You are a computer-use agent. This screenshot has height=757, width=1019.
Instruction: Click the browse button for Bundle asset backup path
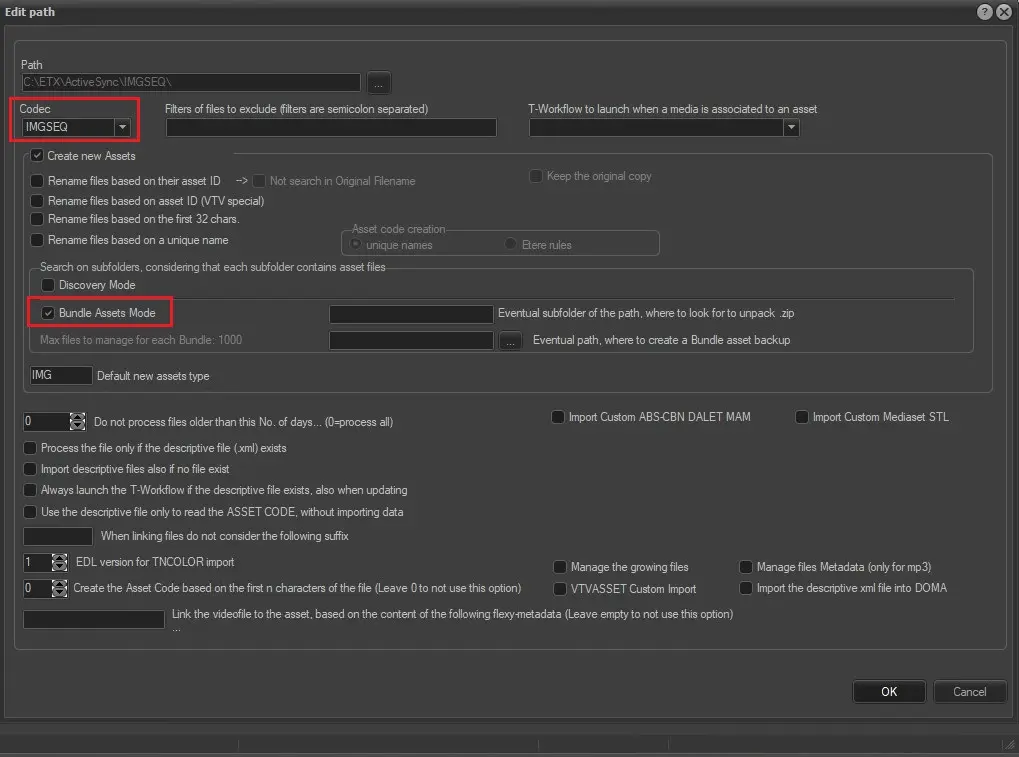(511, 341)
